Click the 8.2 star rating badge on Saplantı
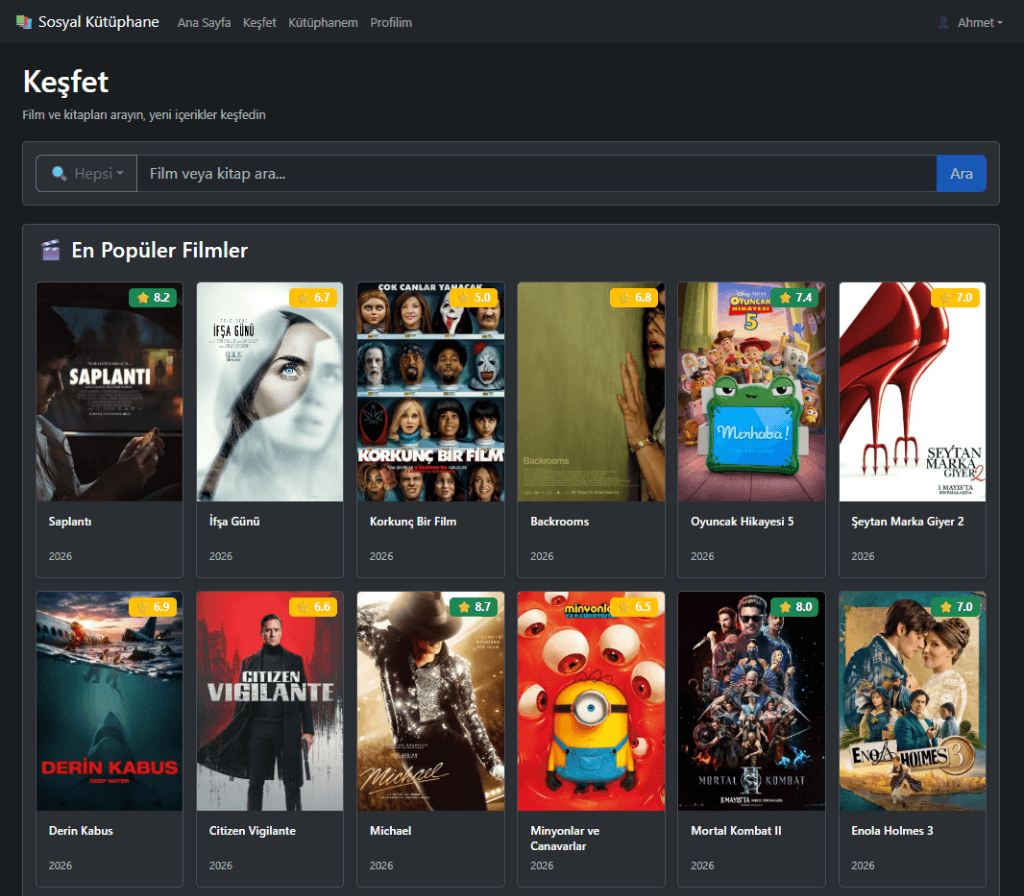Image resolution: width=1024 pixels, height=896 pixels. pos(153,298)
